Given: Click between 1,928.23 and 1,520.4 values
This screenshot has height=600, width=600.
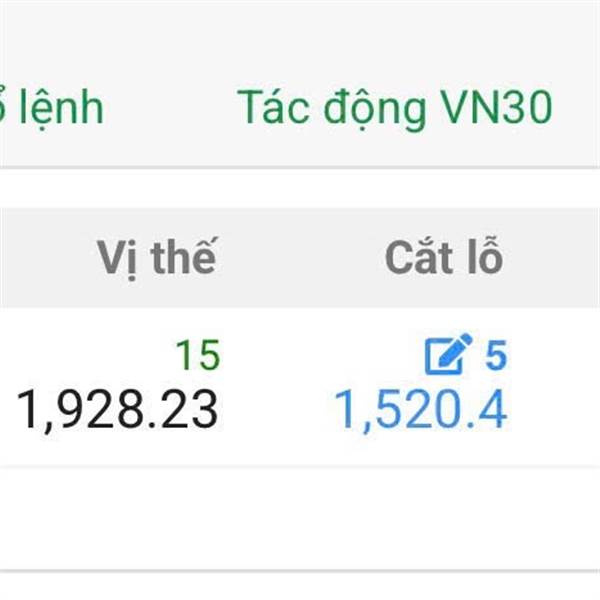Looking at the screenshot, I should [276, 409].
